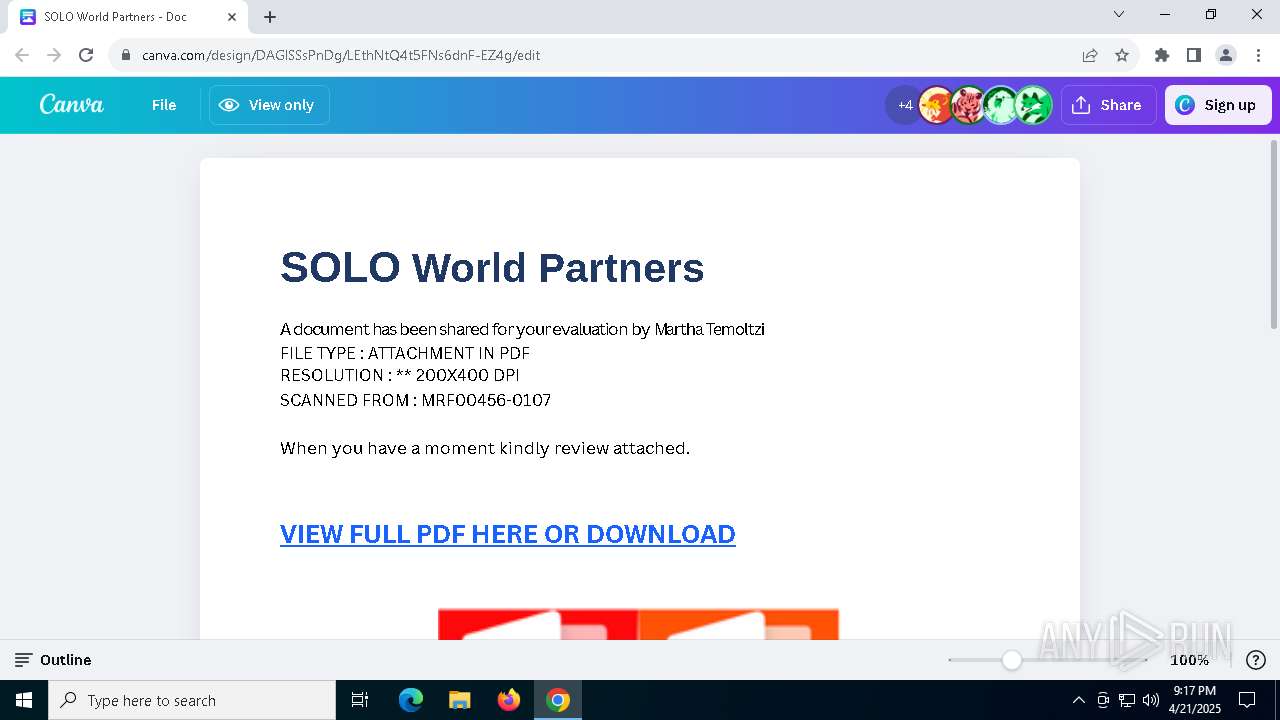1280x720 pixels.
Task: Click the text 'SCANNED FROM : MRF00456-0107'
Action: tap(415, 400)
